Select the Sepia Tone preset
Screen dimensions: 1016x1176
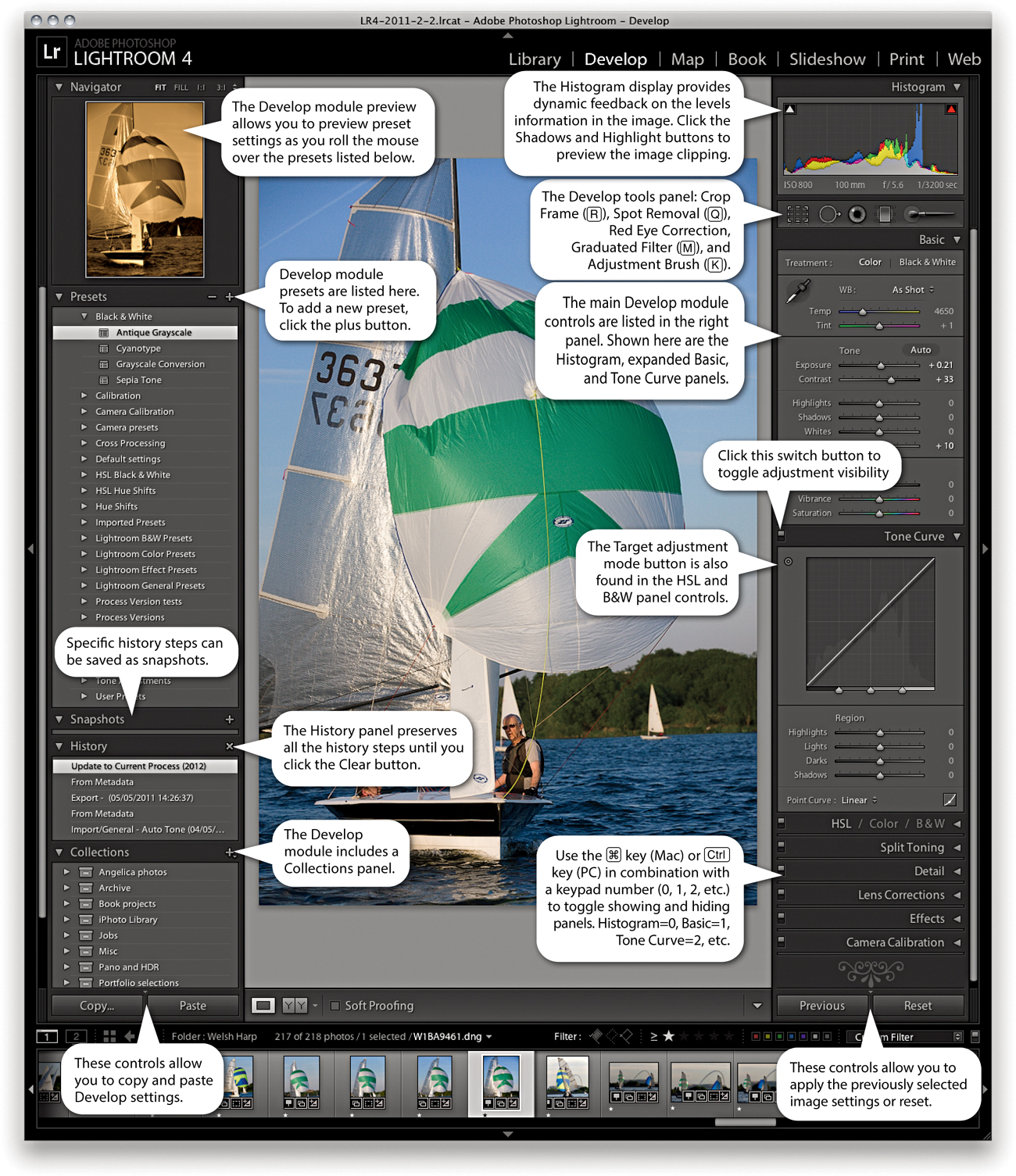138,381
